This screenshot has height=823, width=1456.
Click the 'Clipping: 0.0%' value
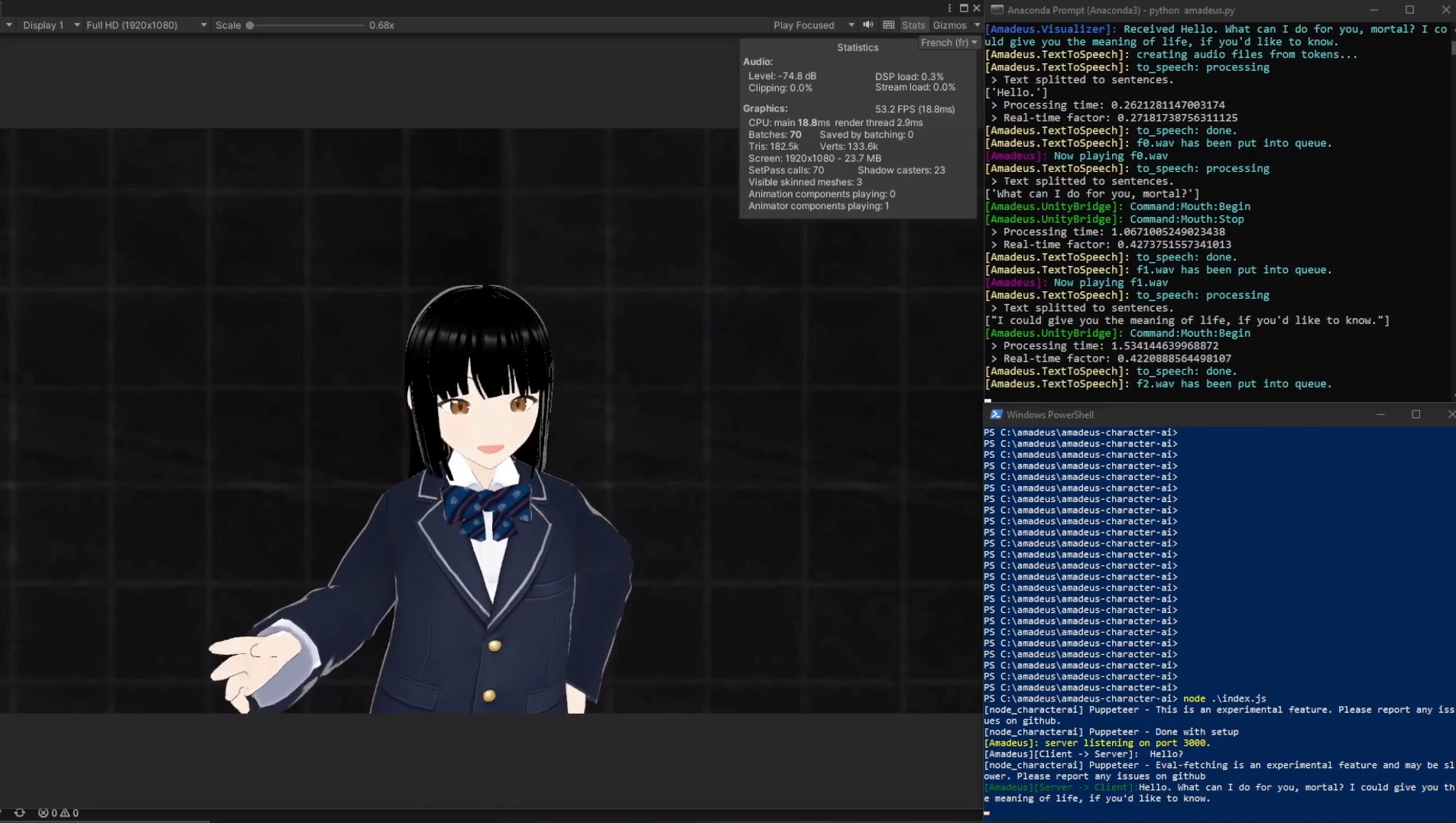[x=780, y=88]
